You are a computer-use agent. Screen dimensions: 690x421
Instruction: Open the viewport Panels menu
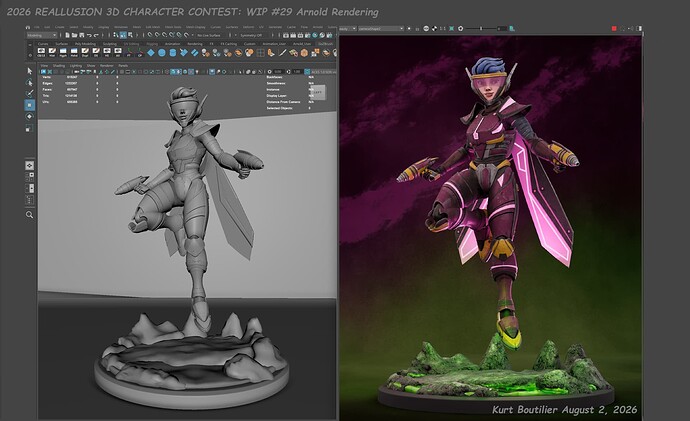coord(123,66)
